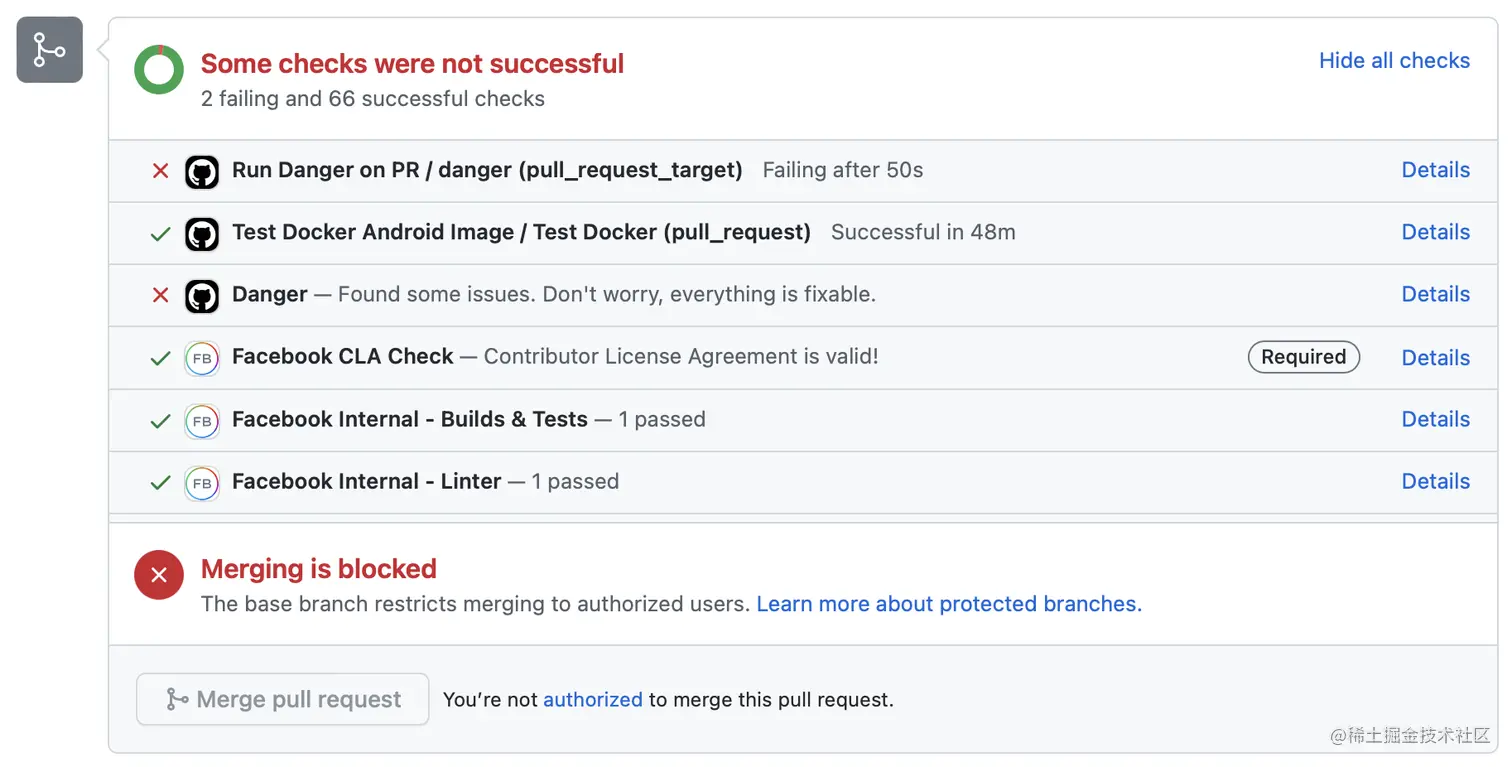
Task: Open Details for Test Docker Android Image
Action: point(1435,232)
